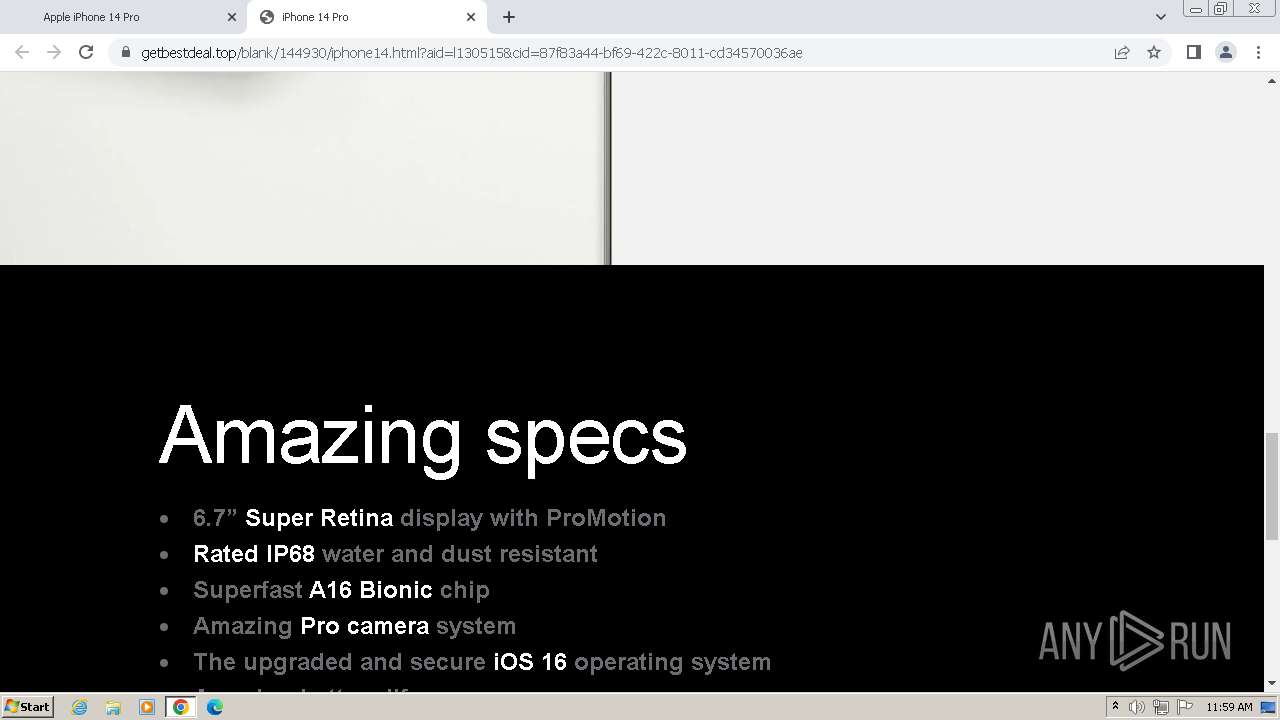Minimize the Chrome window

coord(1195,9)
